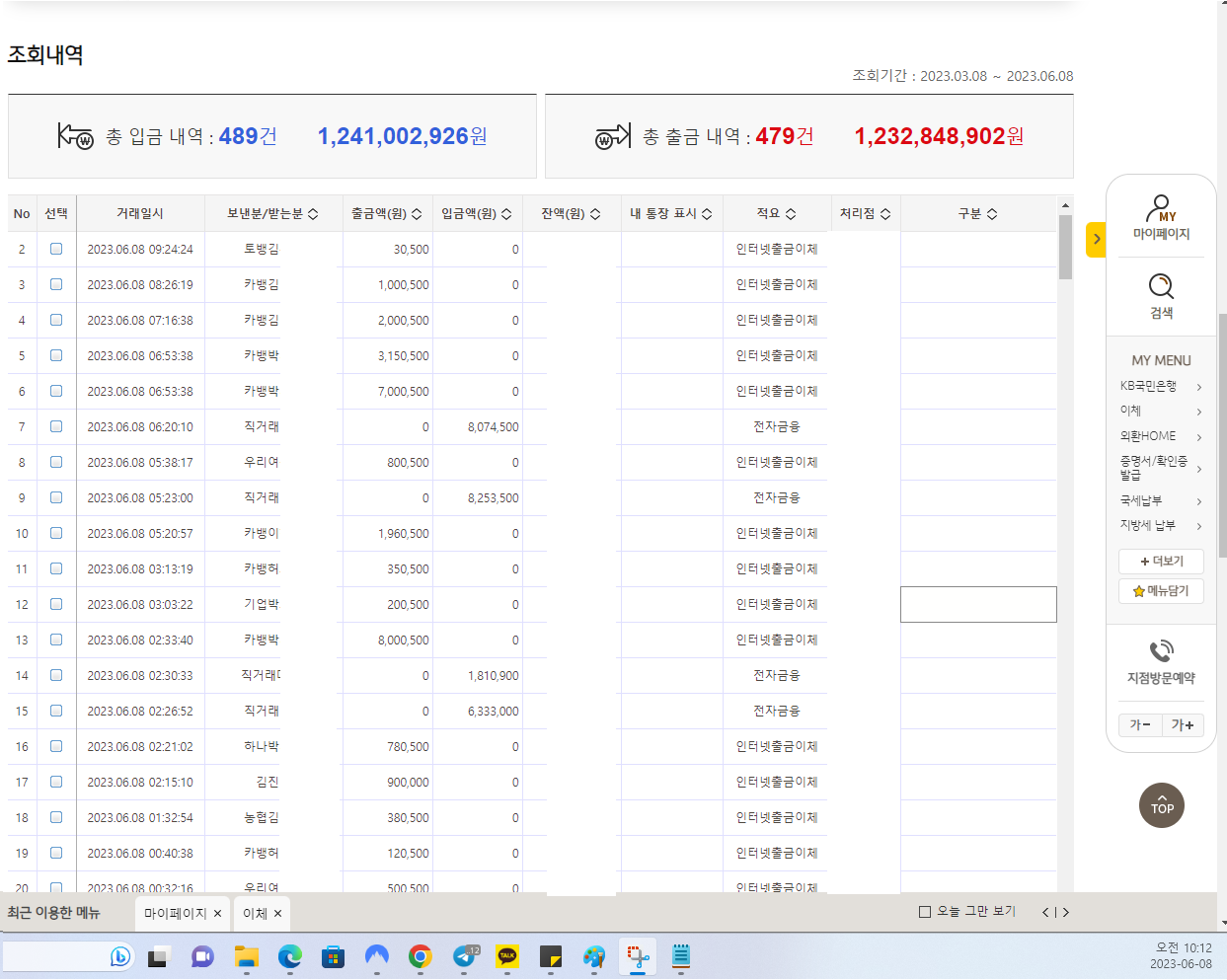This screenshot has height=980, width=1227.
Task: Click the 메뉴담기 star button
Action: (1161, 591)
